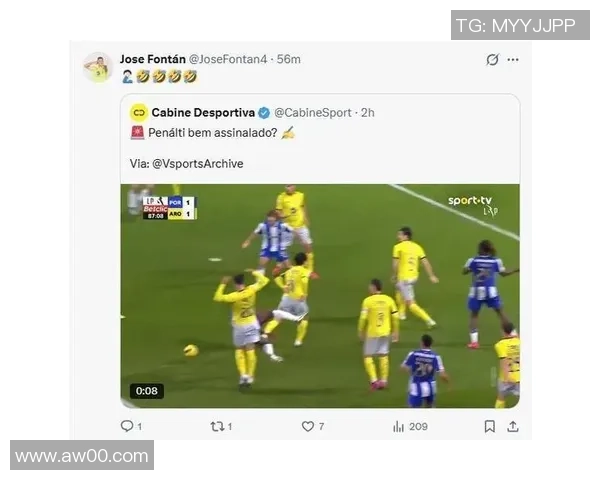Play the football penalty video
The width and height of the screenshot is (600, 480).
pyautogui.click(x=320, y=295)
